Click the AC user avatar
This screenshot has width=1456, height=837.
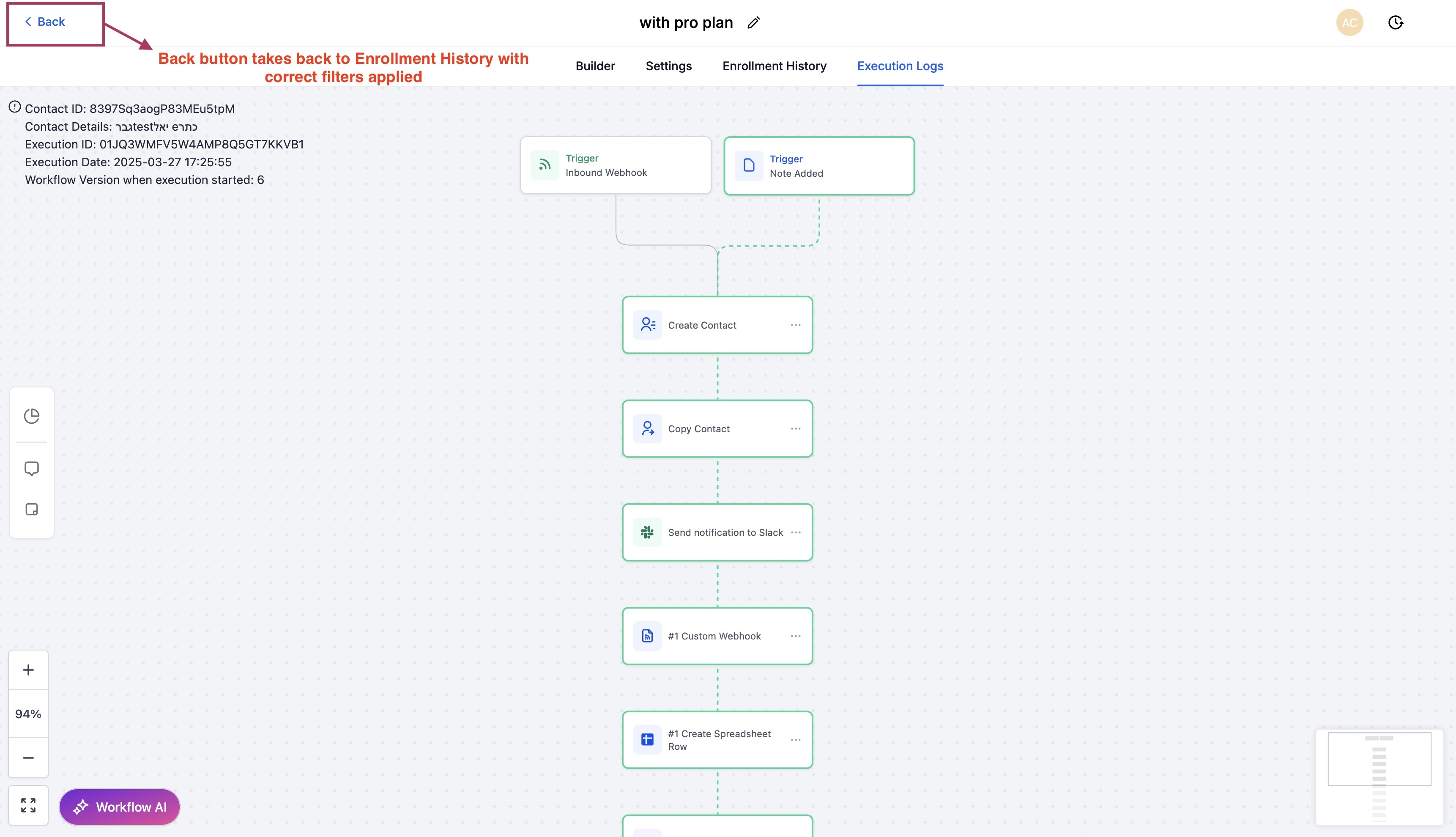click(x=1349, y=23)
